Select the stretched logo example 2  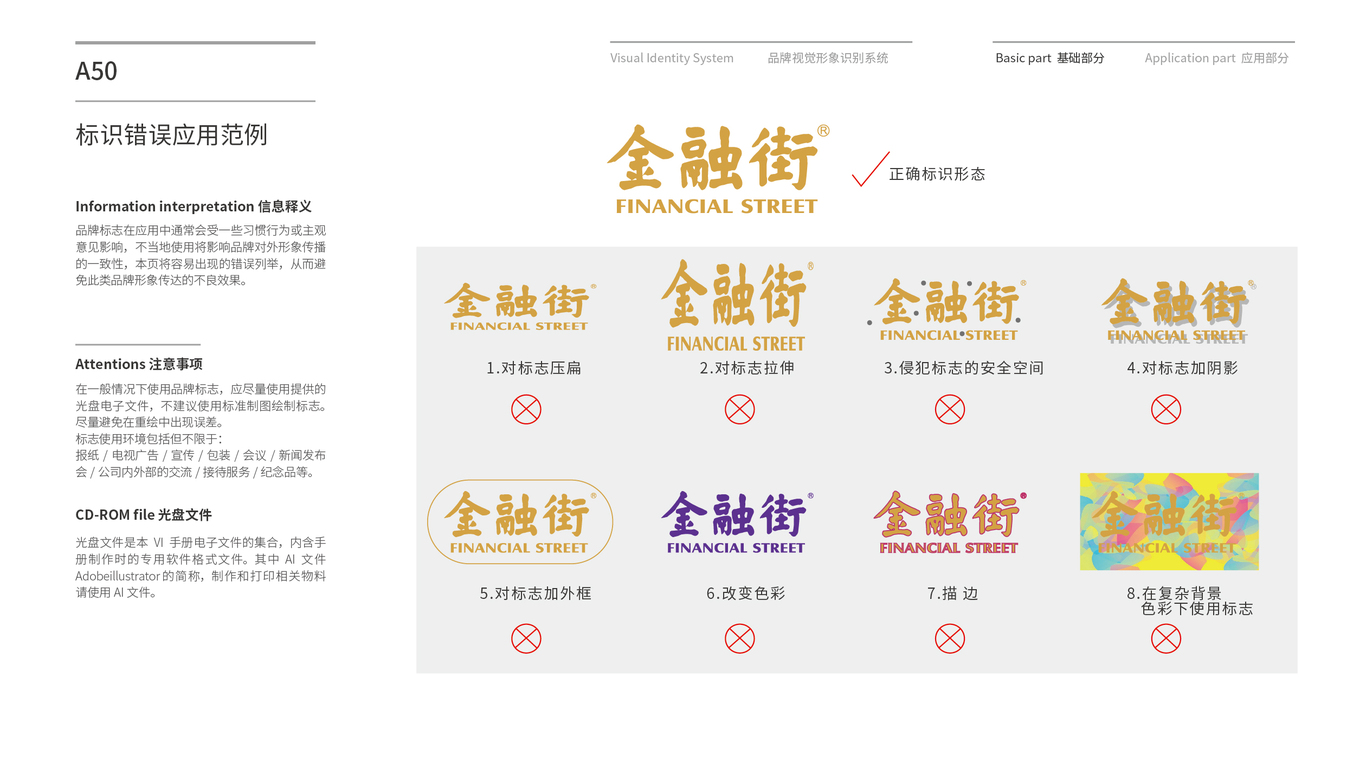click(737, 306)
